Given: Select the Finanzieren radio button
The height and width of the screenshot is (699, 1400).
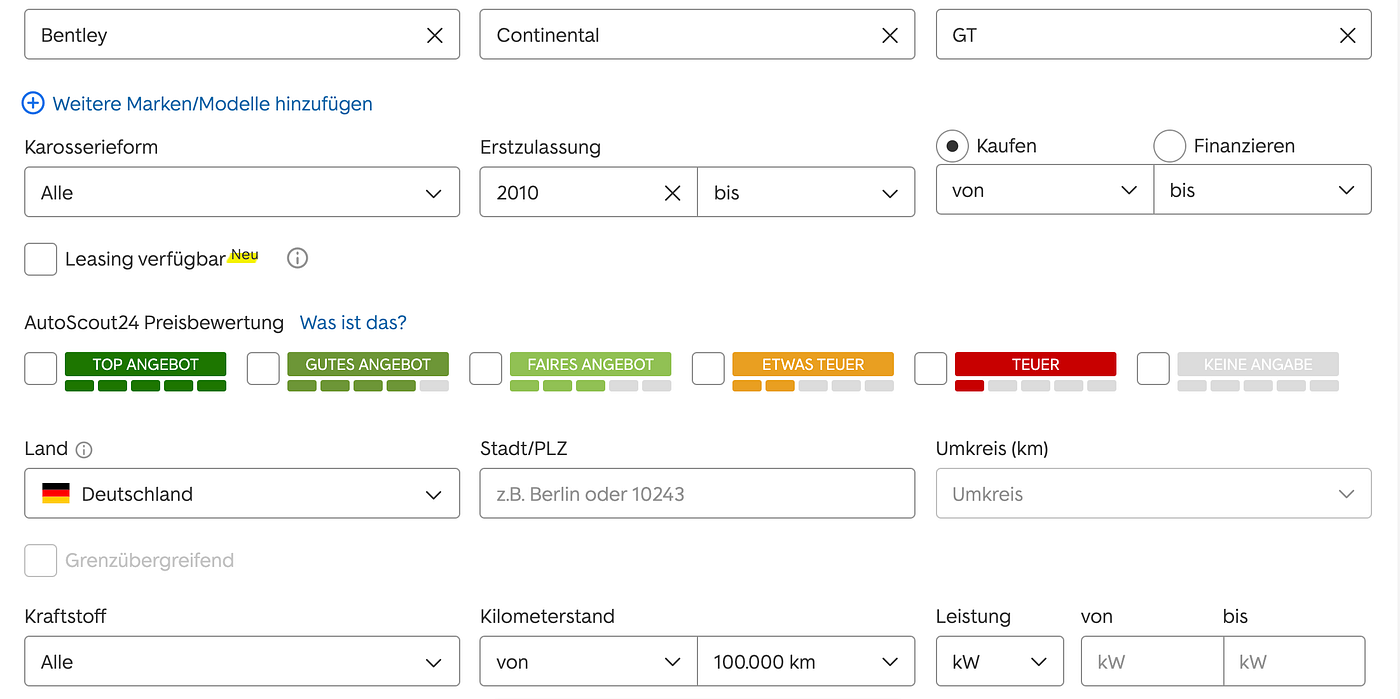Looking at the screenshot, I should click(1169, 146).
